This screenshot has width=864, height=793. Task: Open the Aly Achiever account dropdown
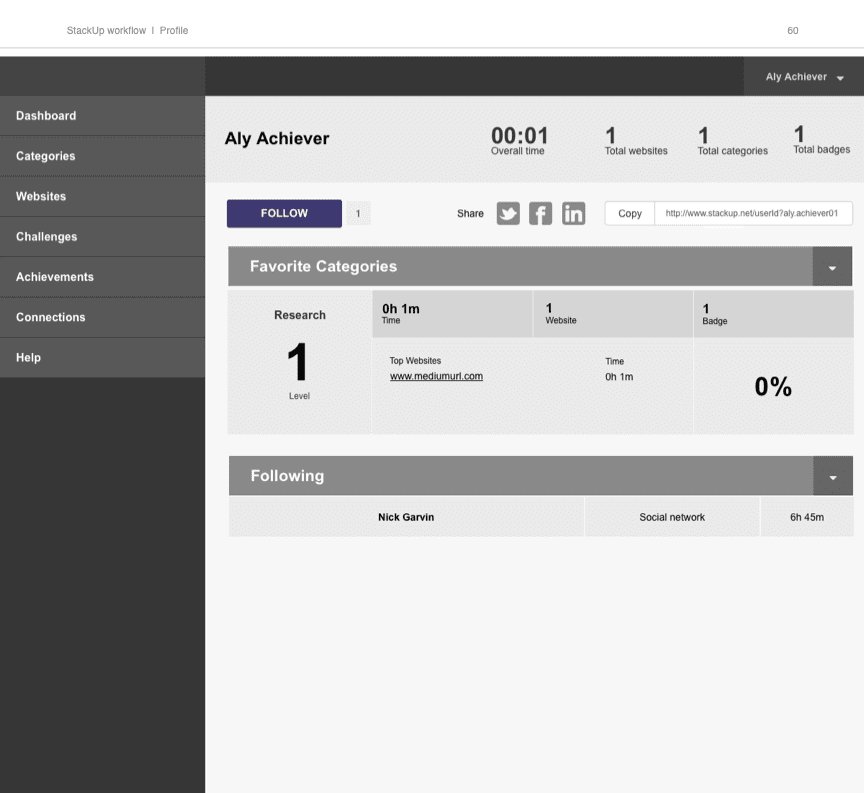804,77
